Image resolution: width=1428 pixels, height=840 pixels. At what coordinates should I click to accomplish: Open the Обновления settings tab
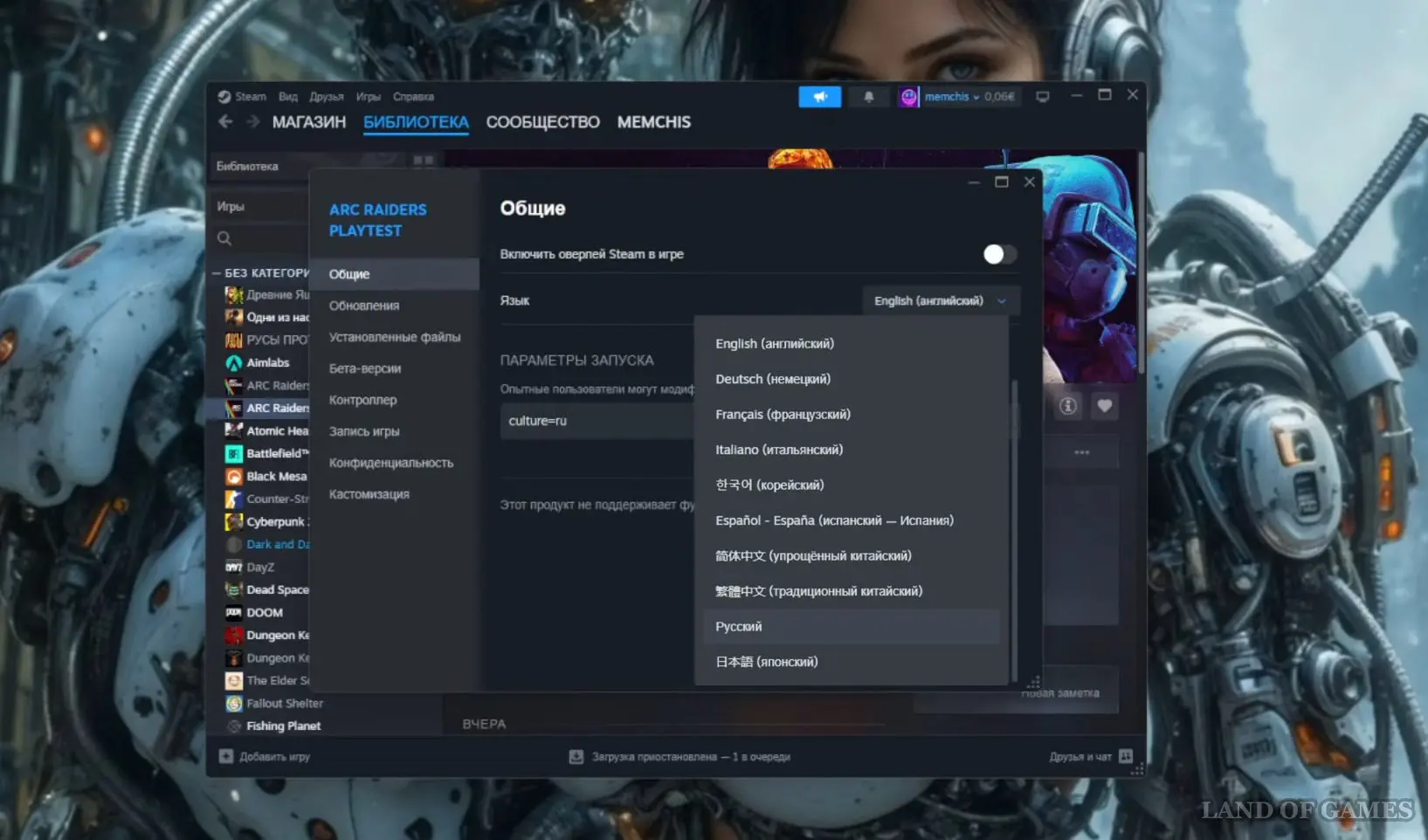click(x=364, y=306)
